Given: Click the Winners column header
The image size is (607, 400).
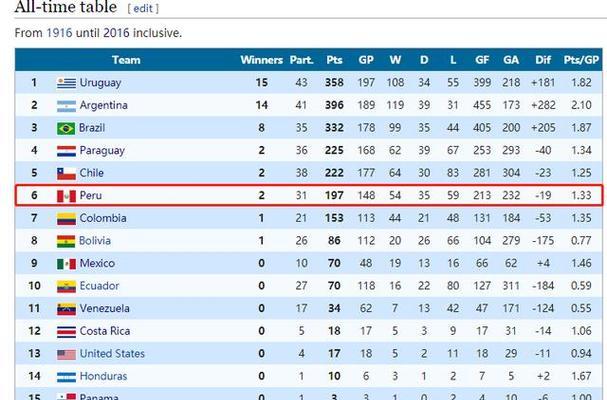Looking at the screenshot, I should [x=262, y=60].
